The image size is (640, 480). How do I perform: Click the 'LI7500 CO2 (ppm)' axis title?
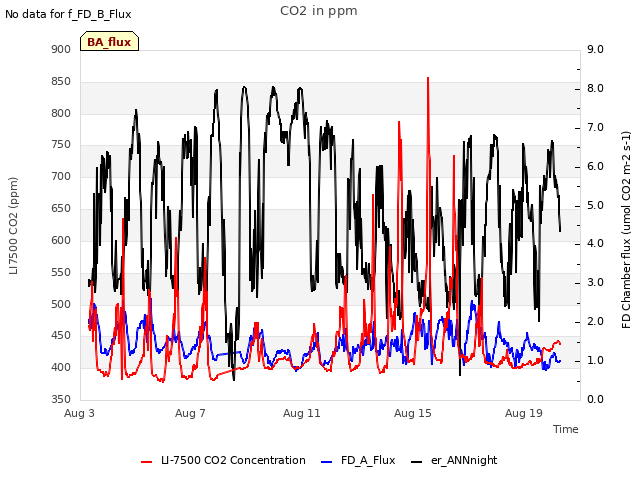(13, 226)
